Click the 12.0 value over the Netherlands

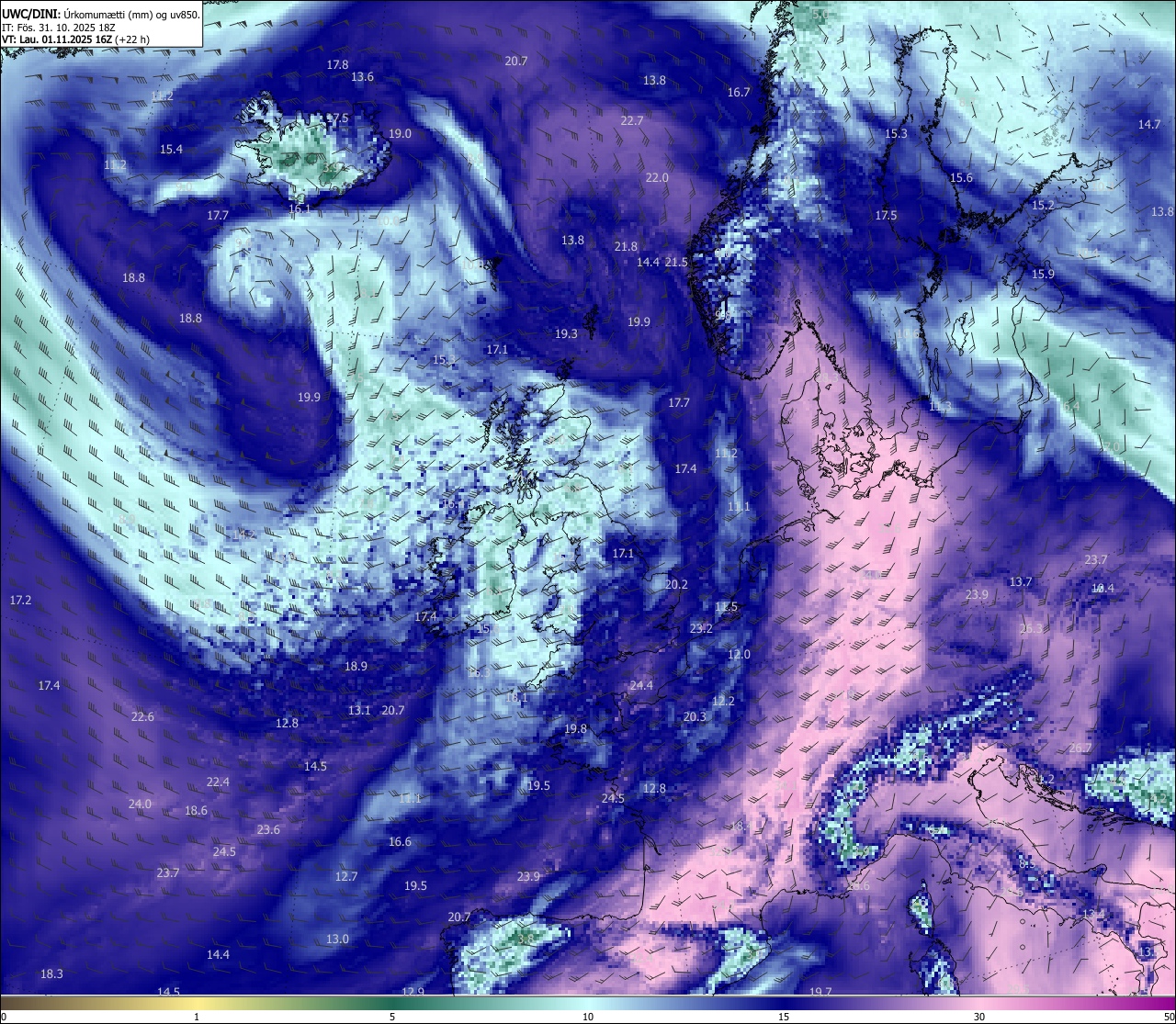(739, 654)
